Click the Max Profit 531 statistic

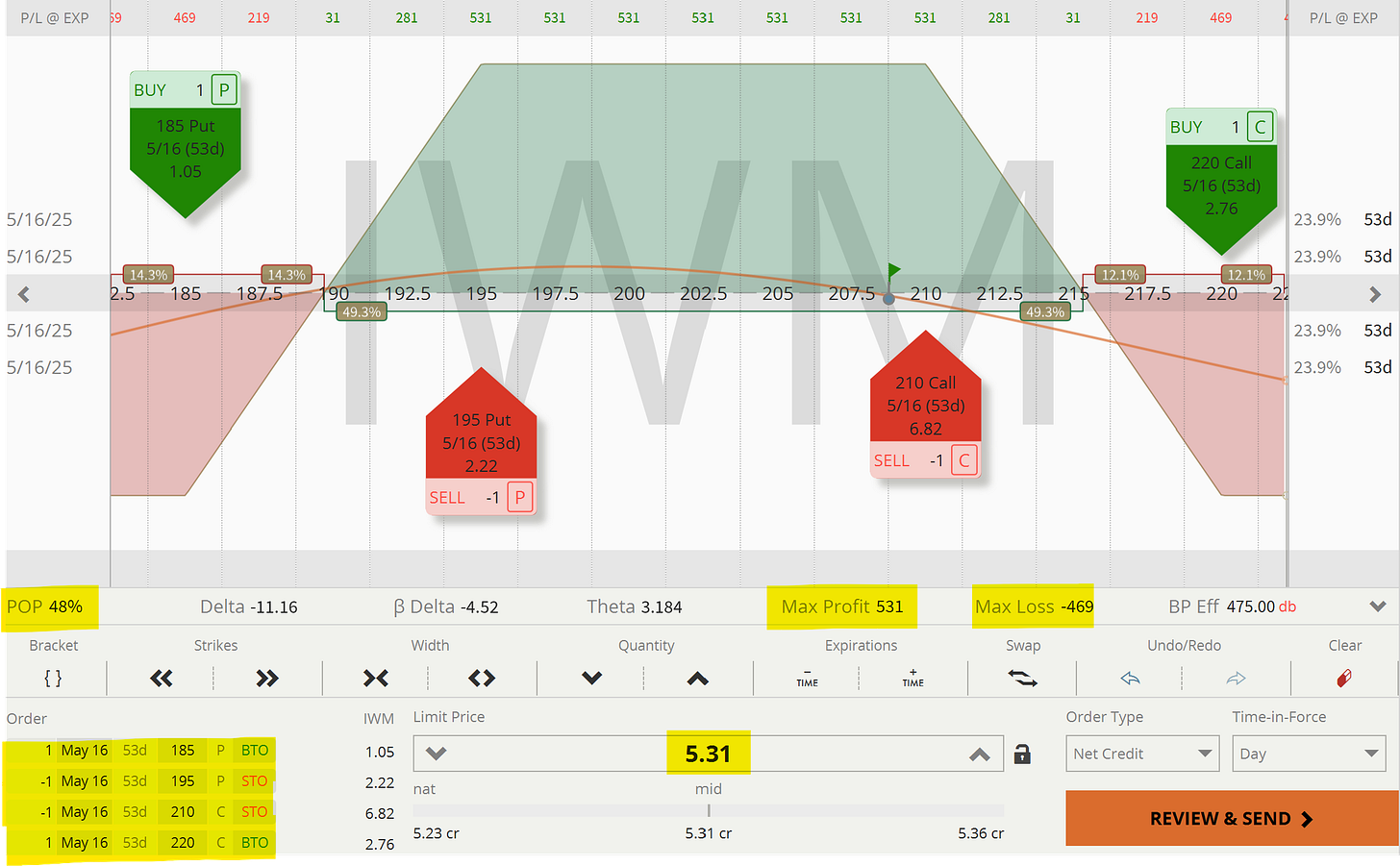click(x=842, y=606)
